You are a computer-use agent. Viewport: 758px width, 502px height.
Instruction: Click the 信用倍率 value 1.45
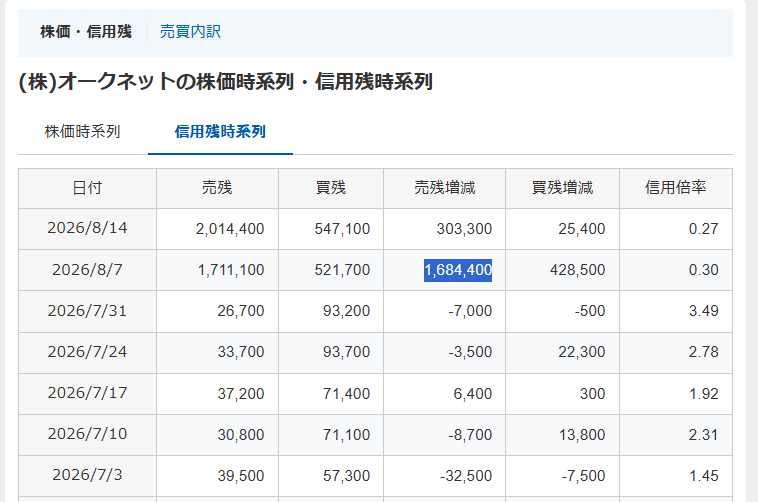click(x=703, y=476)
